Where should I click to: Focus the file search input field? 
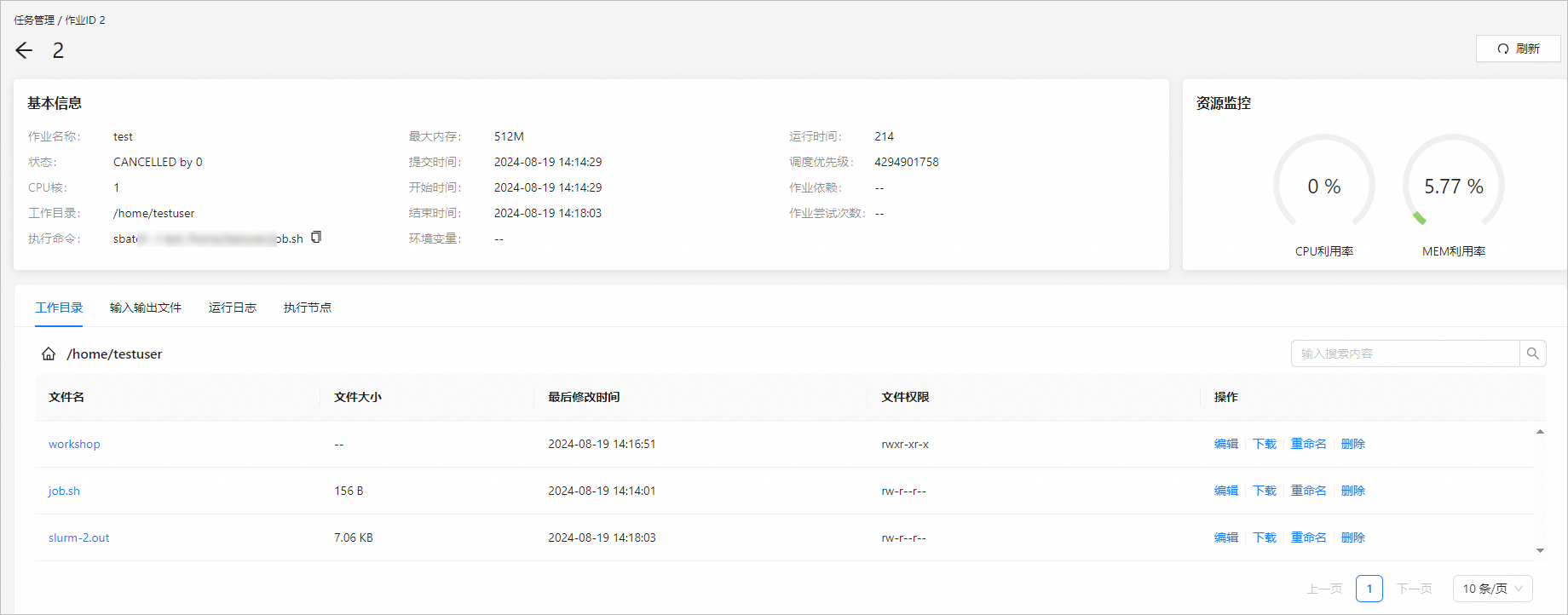(1405, 353)
